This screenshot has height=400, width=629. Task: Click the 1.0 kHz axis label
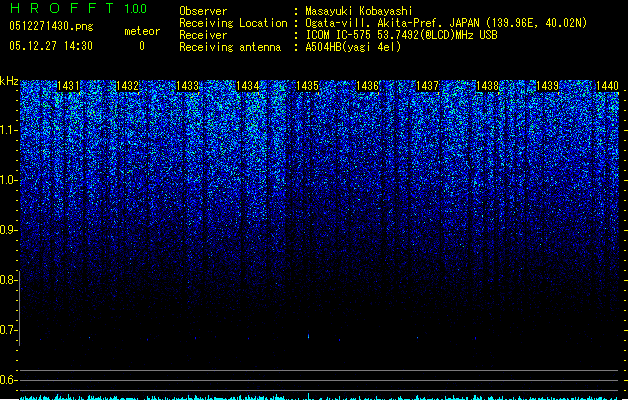(x=9, y=180)
